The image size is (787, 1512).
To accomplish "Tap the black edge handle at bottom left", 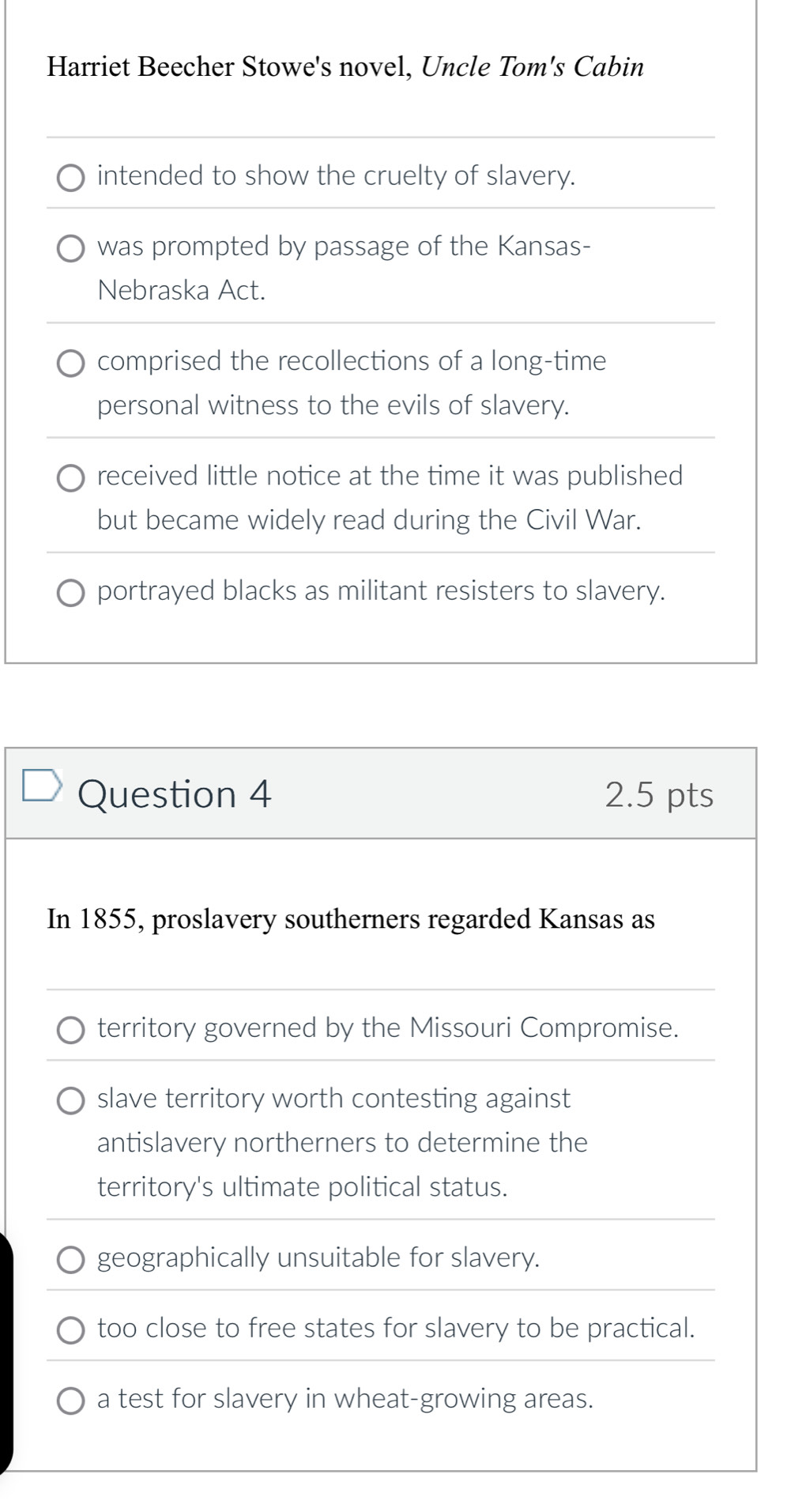I will (6, 1352).
